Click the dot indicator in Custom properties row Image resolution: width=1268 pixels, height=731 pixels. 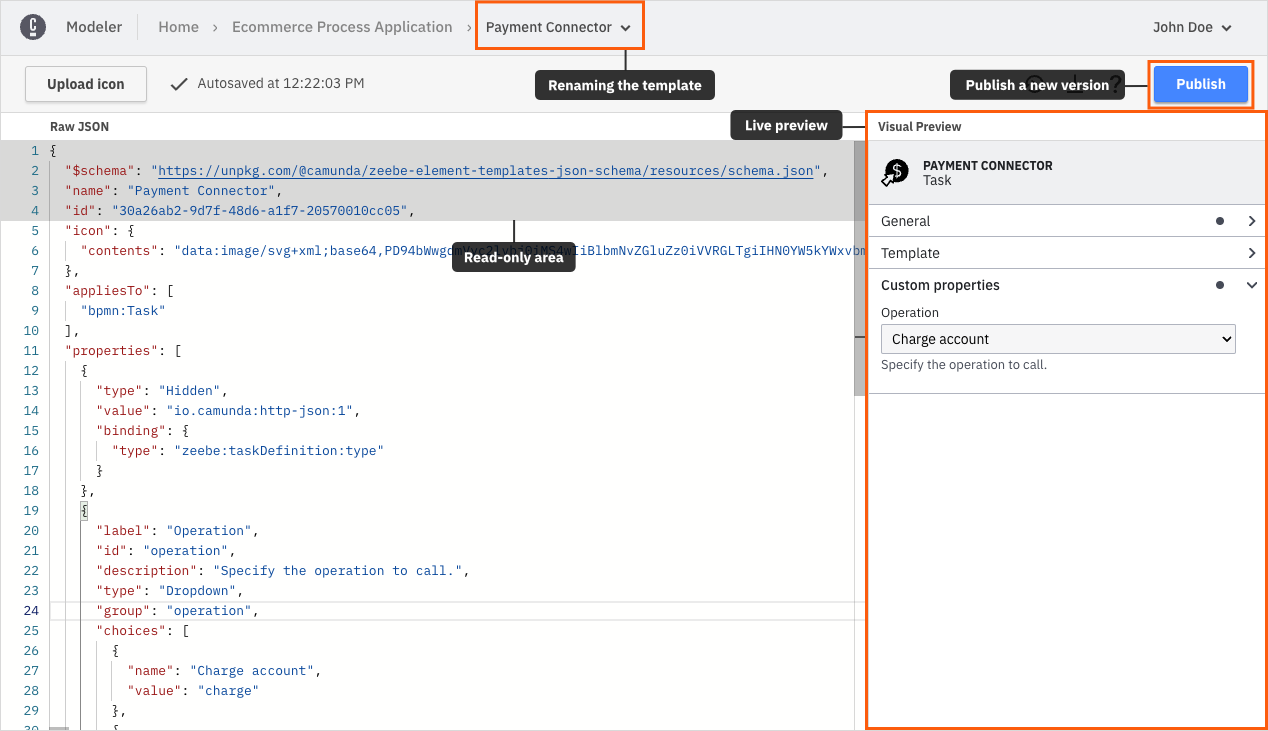tap(1219, 285)
